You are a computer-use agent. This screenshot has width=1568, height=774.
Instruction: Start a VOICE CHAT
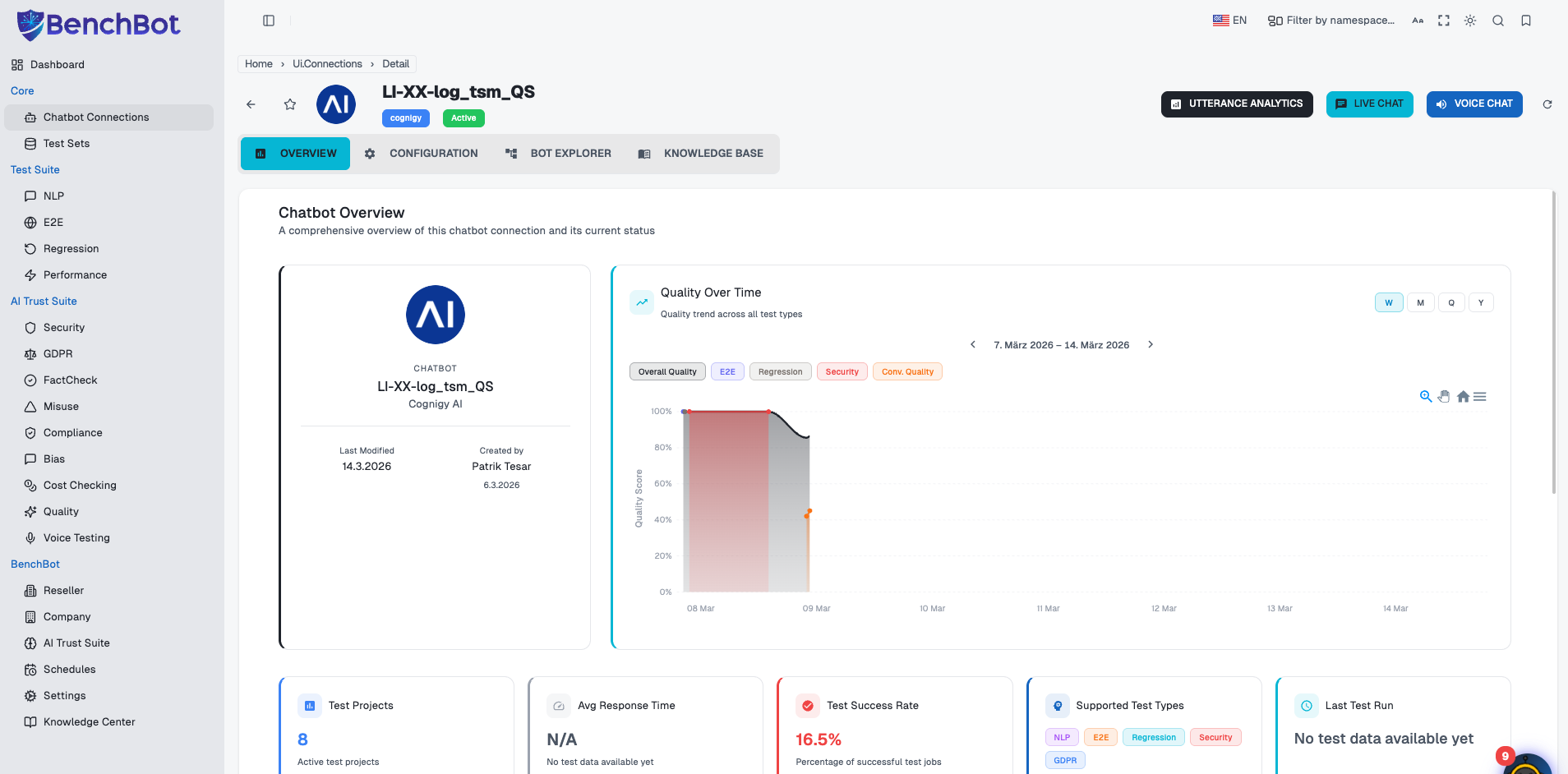pos(1474,104)
